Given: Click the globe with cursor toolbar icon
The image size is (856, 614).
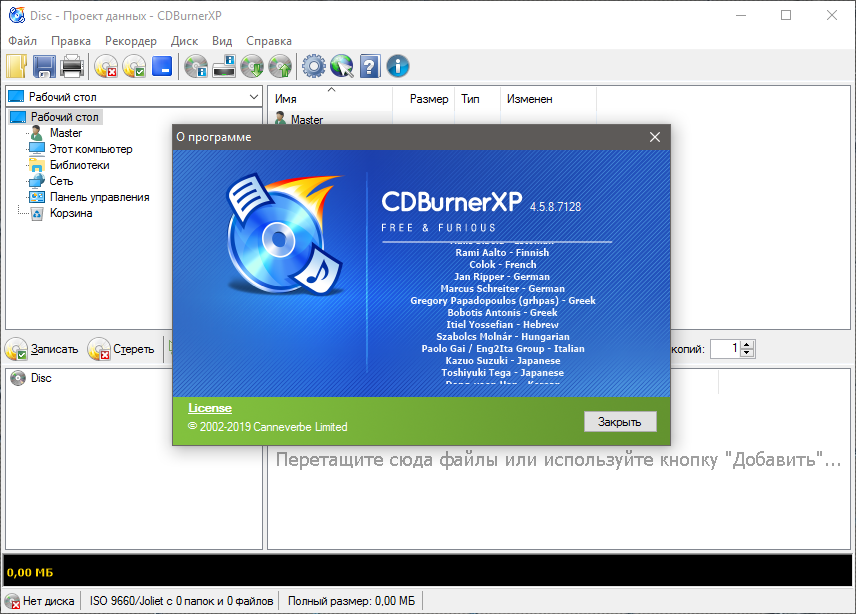Looking at the screenshot, I should click(x=342, y=67).
